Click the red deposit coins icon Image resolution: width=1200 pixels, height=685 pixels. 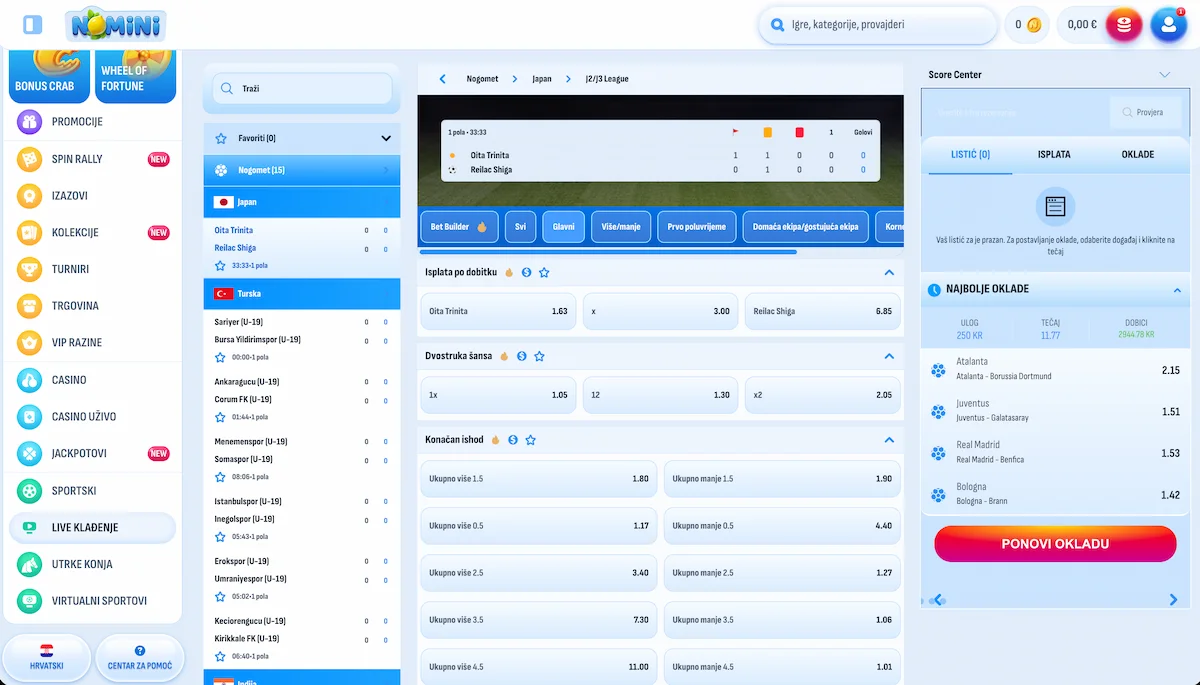(1124, 25)
